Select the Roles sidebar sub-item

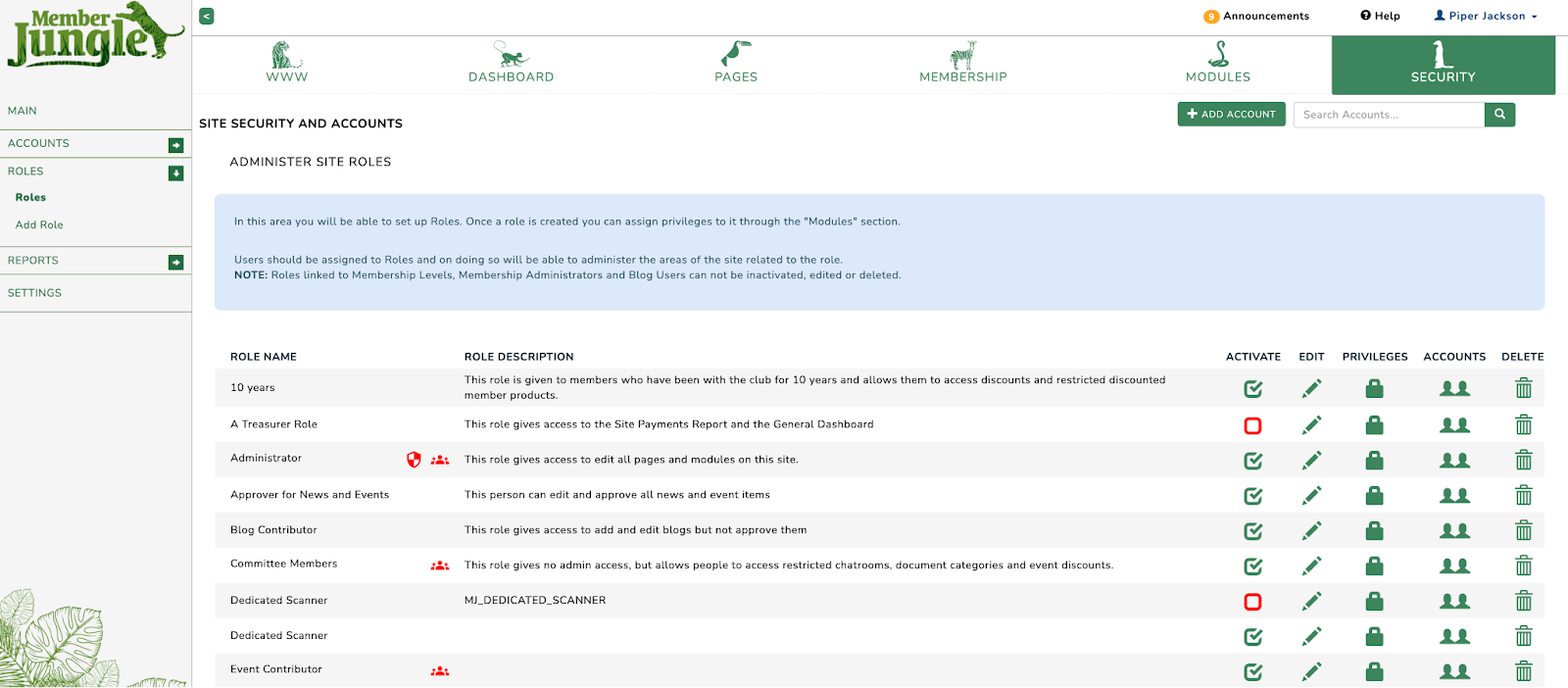pos(30,197)
